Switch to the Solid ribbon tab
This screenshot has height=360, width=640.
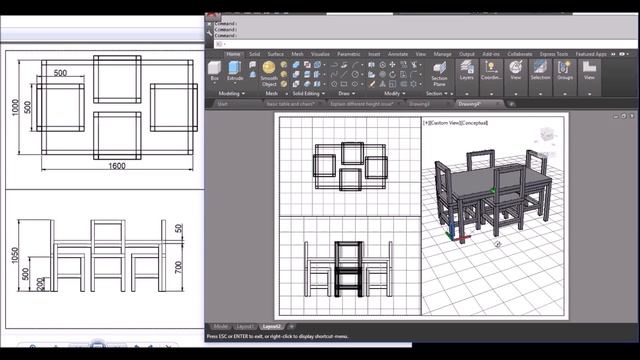tap(254, 54)
